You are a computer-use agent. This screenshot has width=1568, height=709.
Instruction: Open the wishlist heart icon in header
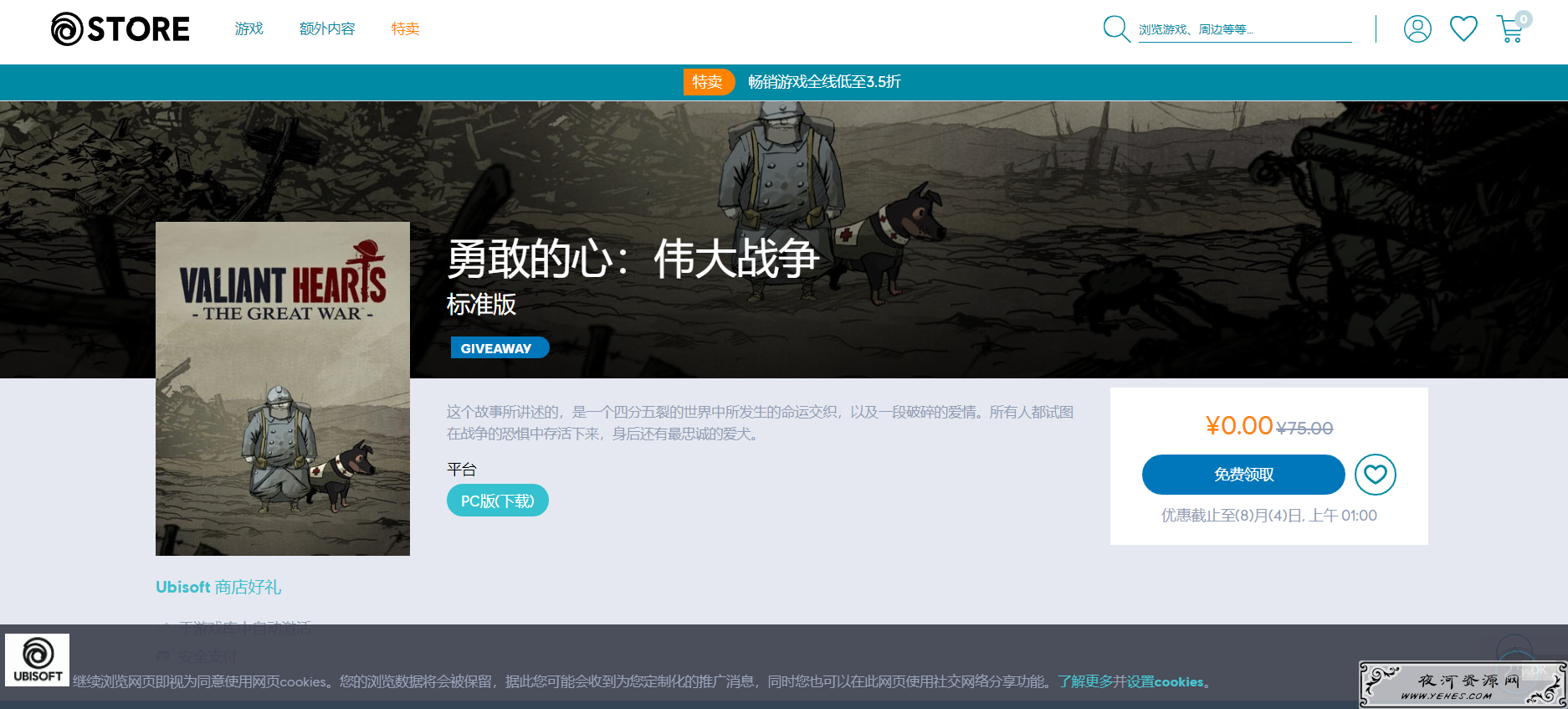1463,29
